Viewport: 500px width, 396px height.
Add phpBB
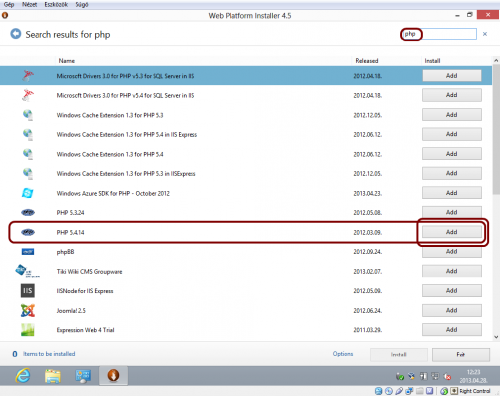452,251
